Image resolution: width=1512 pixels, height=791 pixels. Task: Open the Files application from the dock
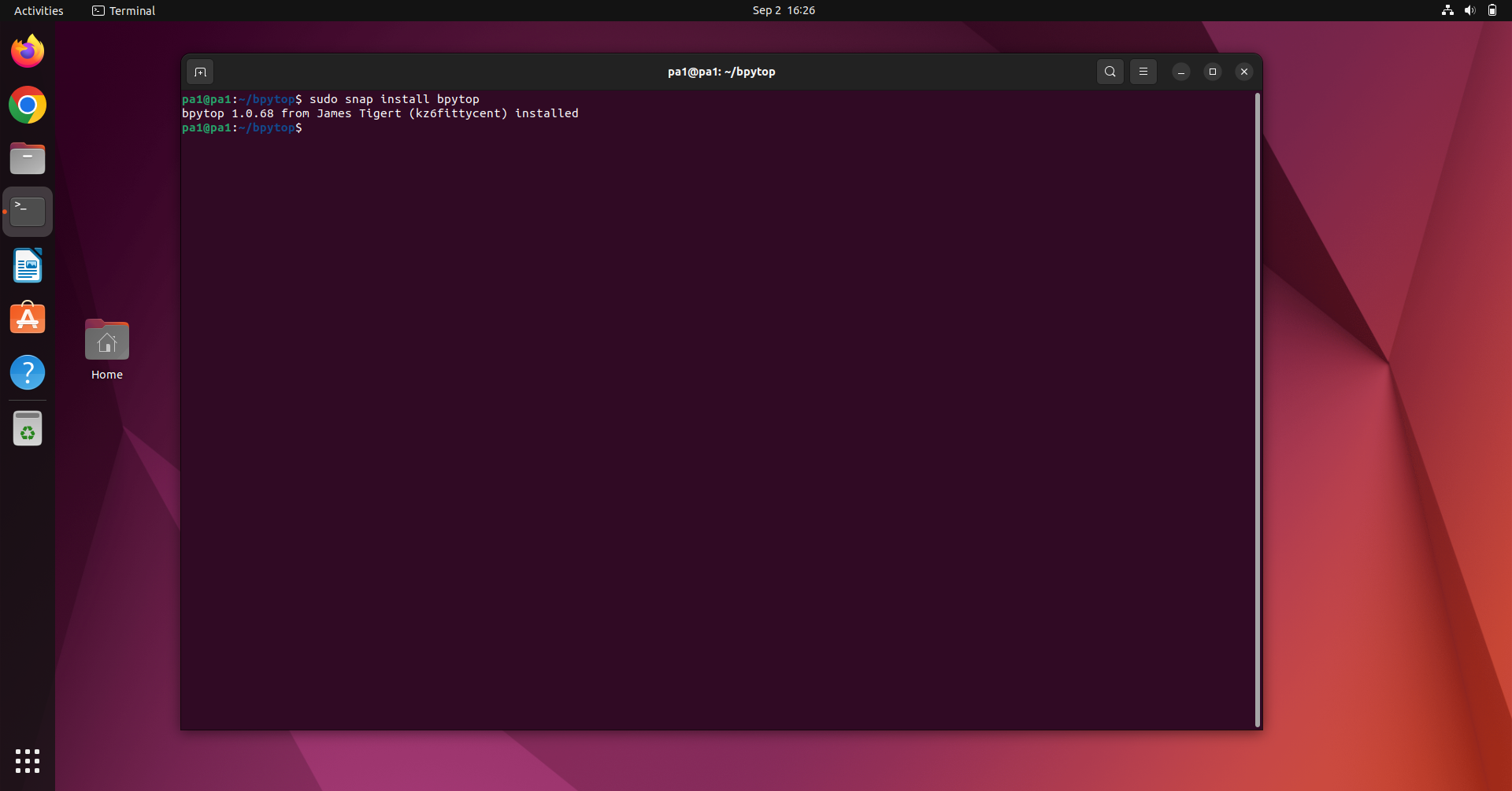[x=27, y=158]
